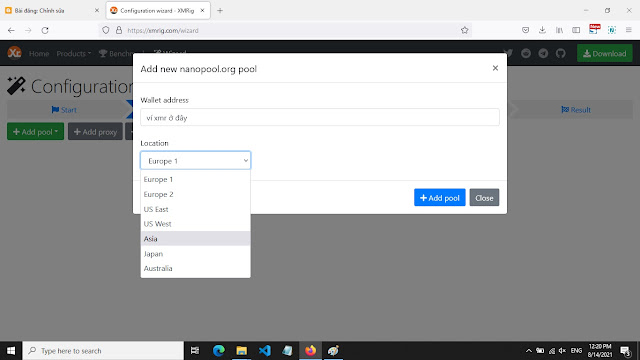The width and height of the screenshot is (640, 360).
Task: Show site security padlock info
Action: click(x=119, y=30)
